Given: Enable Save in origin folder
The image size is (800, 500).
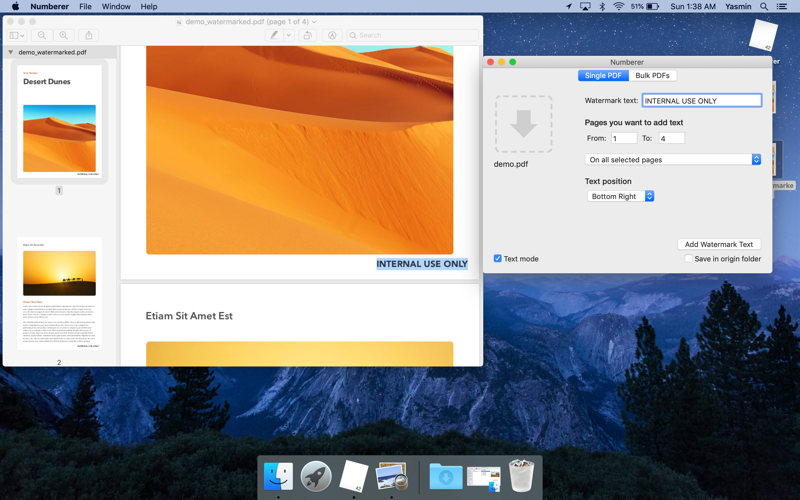Looking at the screenshot, I should pyautogui.click(x=688, y=259).
